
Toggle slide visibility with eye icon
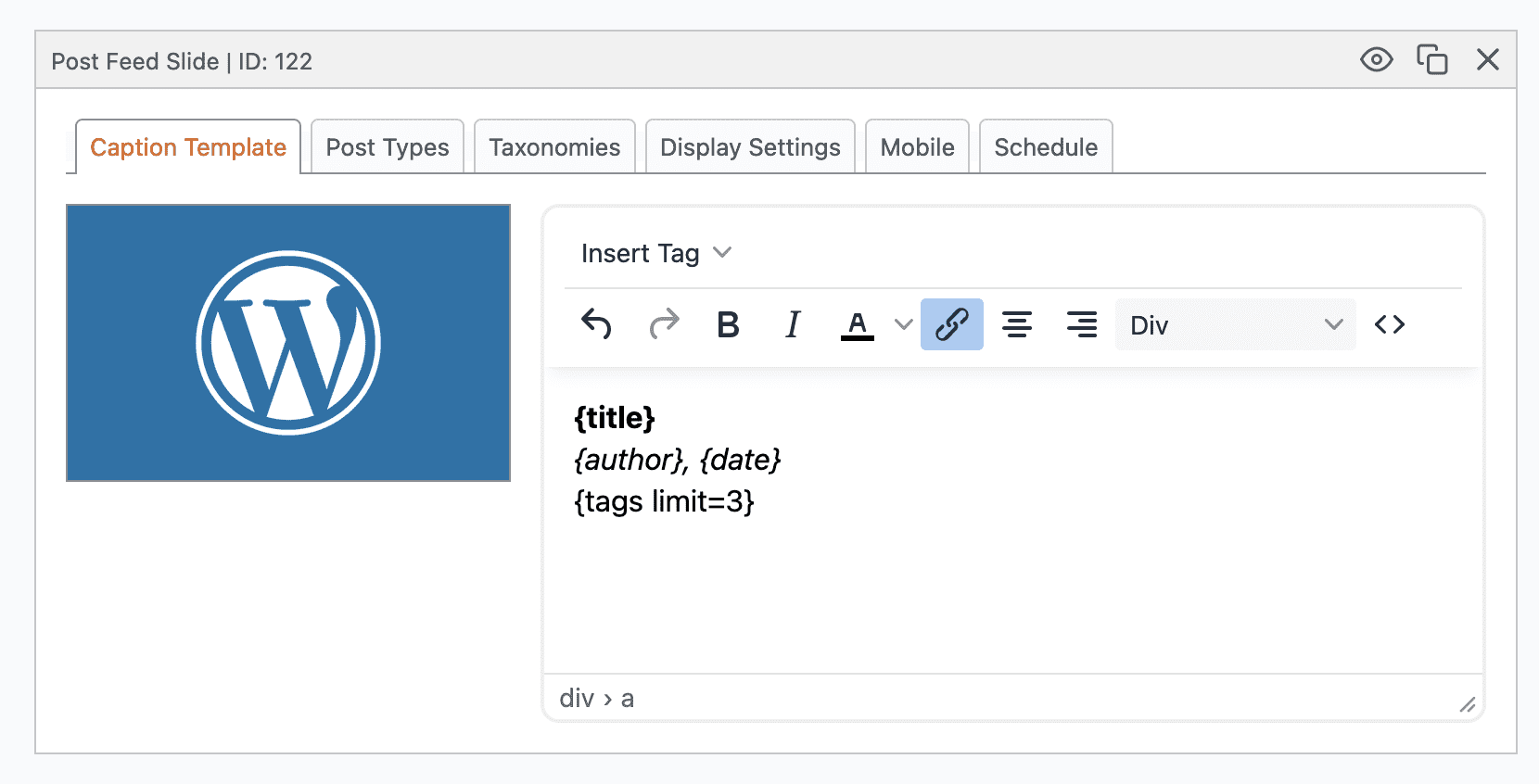[x=1376, y=60]
